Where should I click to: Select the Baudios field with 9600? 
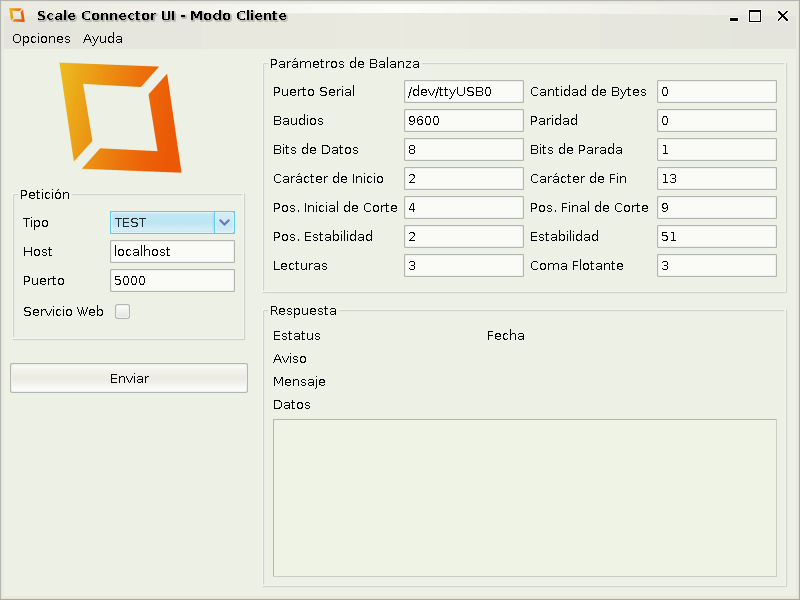463,120
